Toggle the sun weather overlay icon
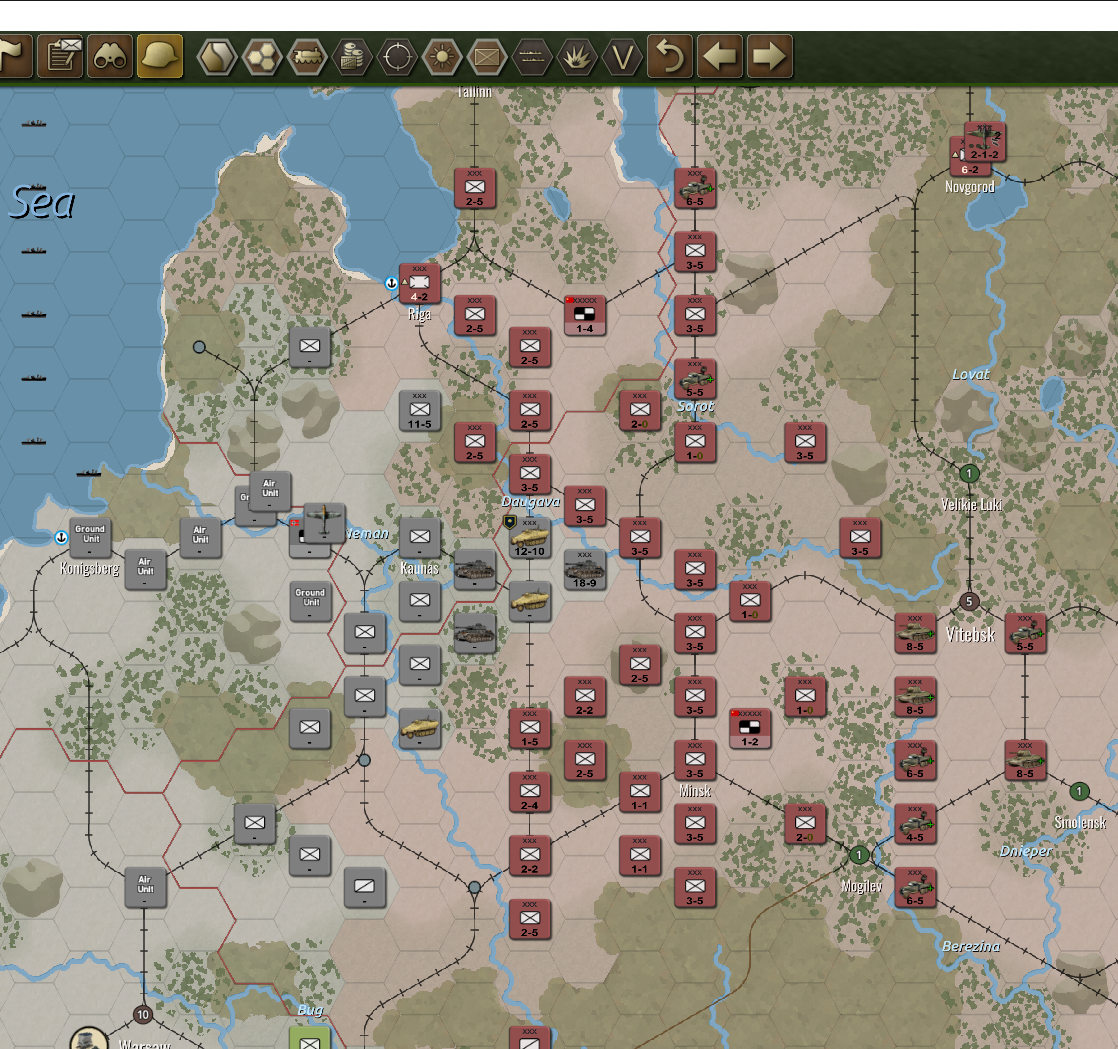Viewport: 1118px width, 1049px height. 442,56
